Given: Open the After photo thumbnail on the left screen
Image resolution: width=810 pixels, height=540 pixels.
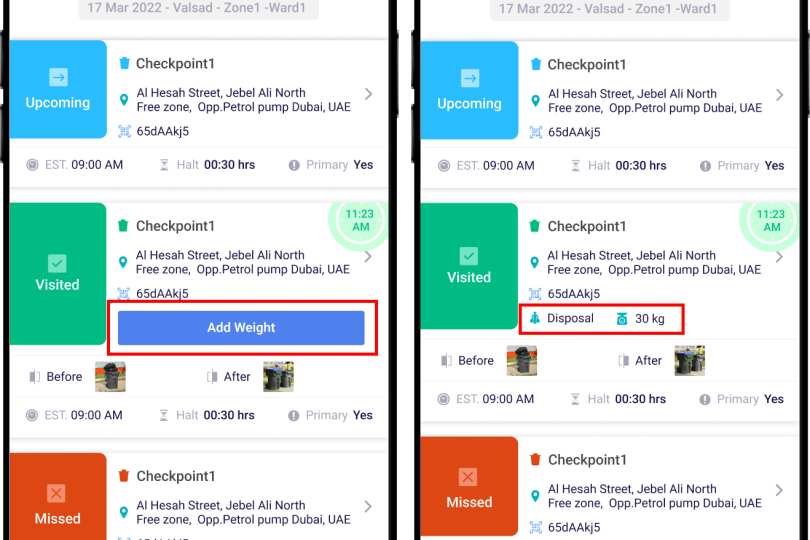Looking at the screenshot, I should [x=278, y=377].
